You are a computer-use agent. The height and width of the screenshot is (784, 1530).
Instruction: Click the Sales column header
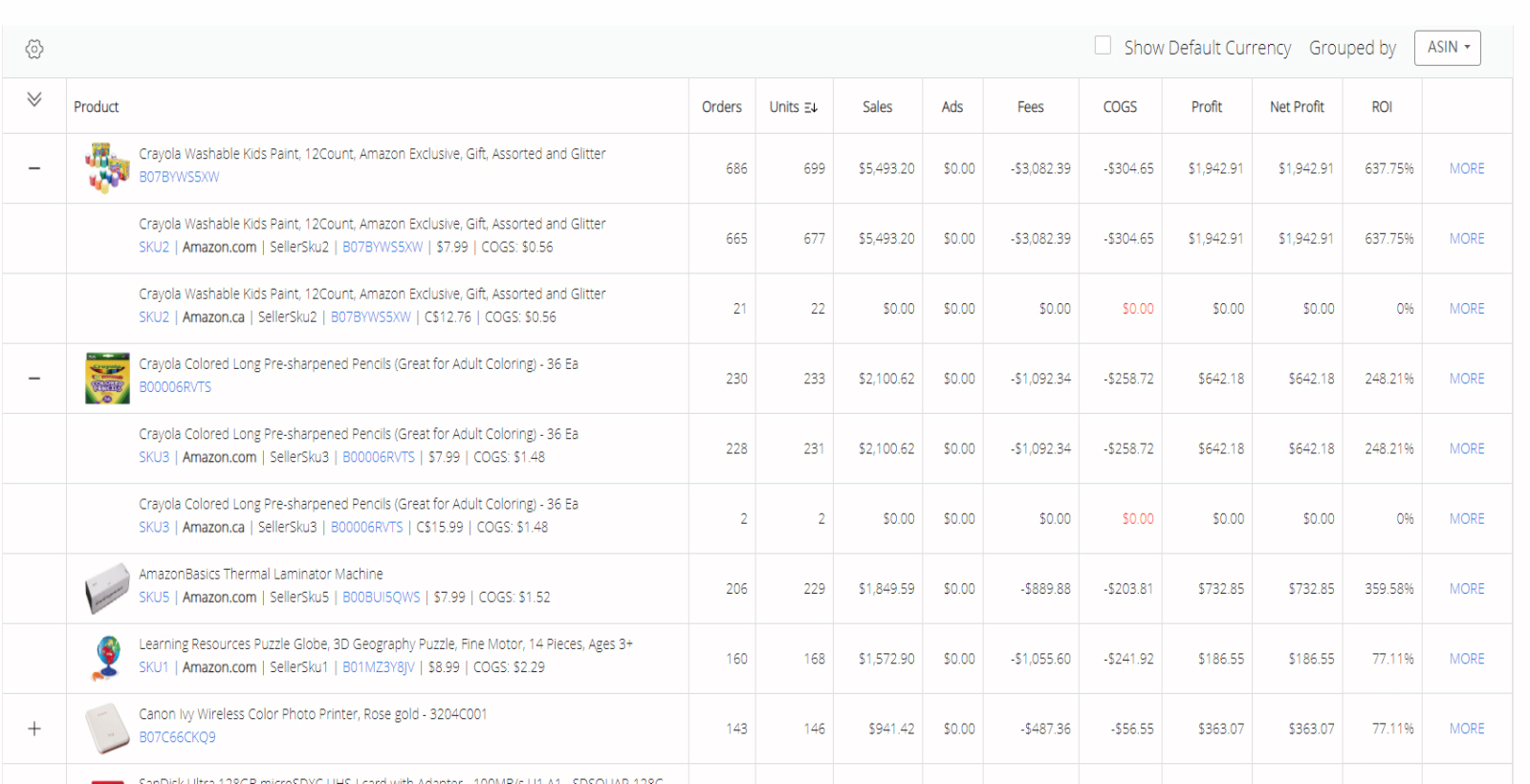[x=877, y=107]
